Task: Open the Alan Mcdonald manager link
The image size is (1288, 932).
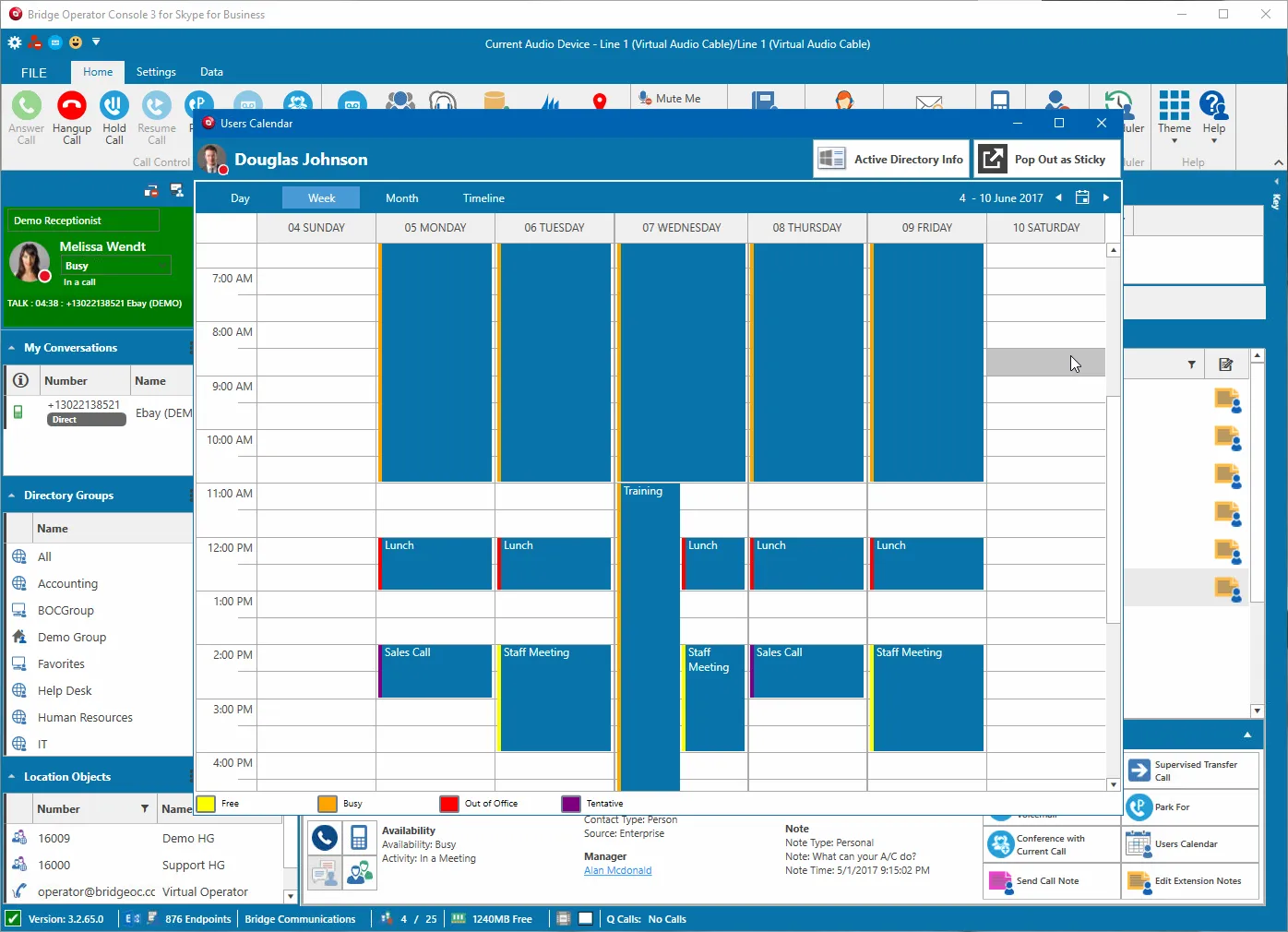Action: pyautogui.click(x=617, y=870)
